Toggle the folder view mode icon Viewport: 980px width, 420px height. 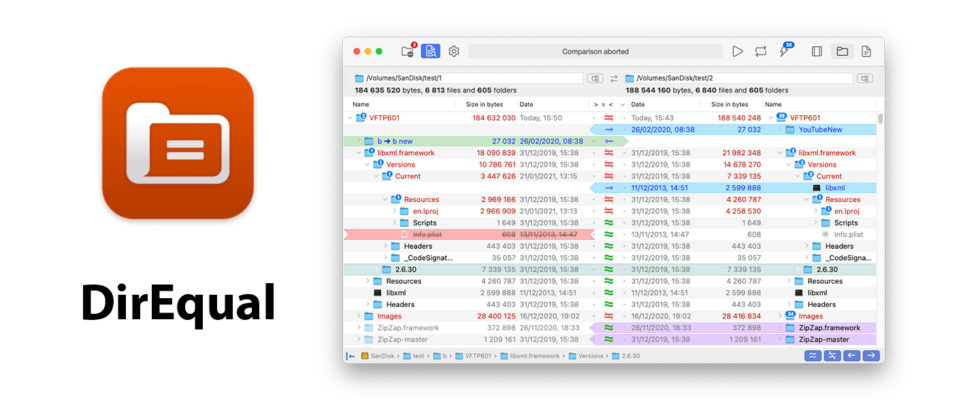842,51
